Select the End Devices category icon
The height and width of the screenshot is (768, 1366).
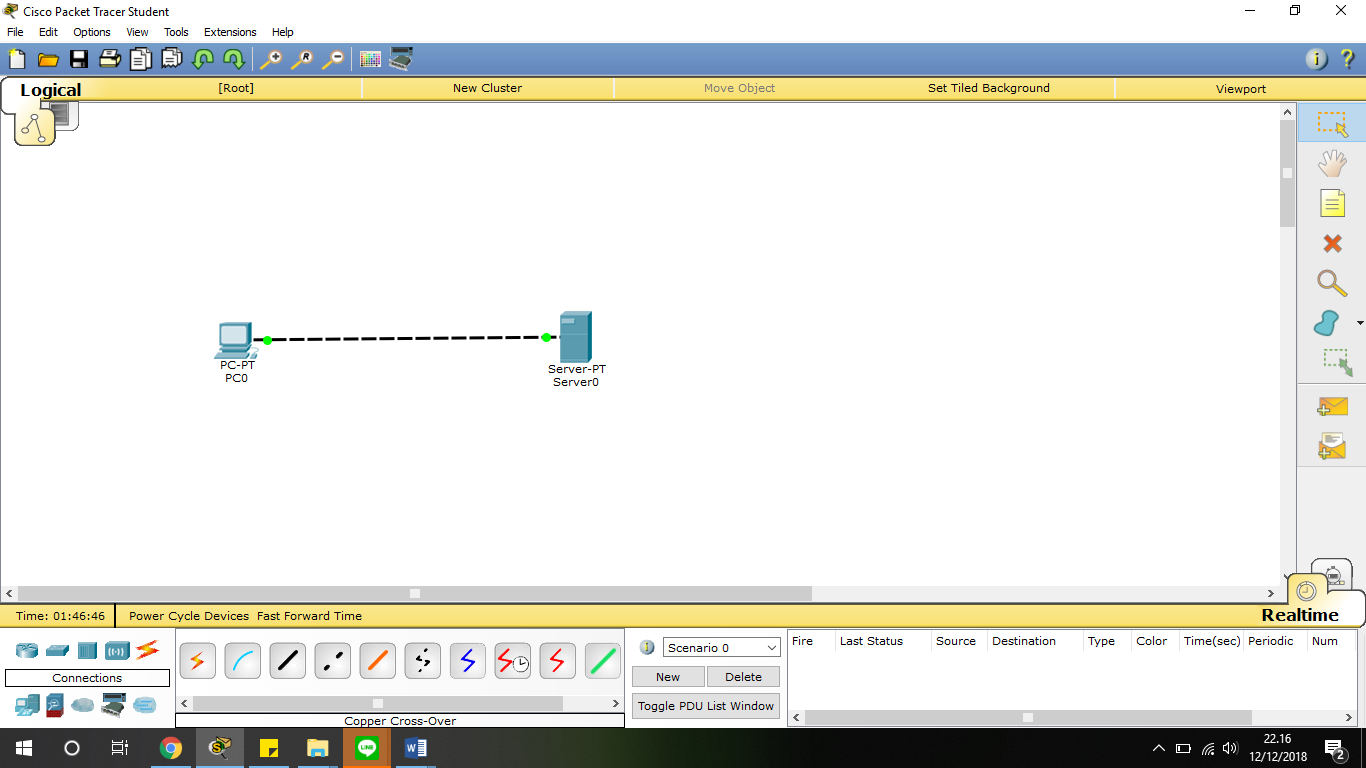tap(25, 705)
